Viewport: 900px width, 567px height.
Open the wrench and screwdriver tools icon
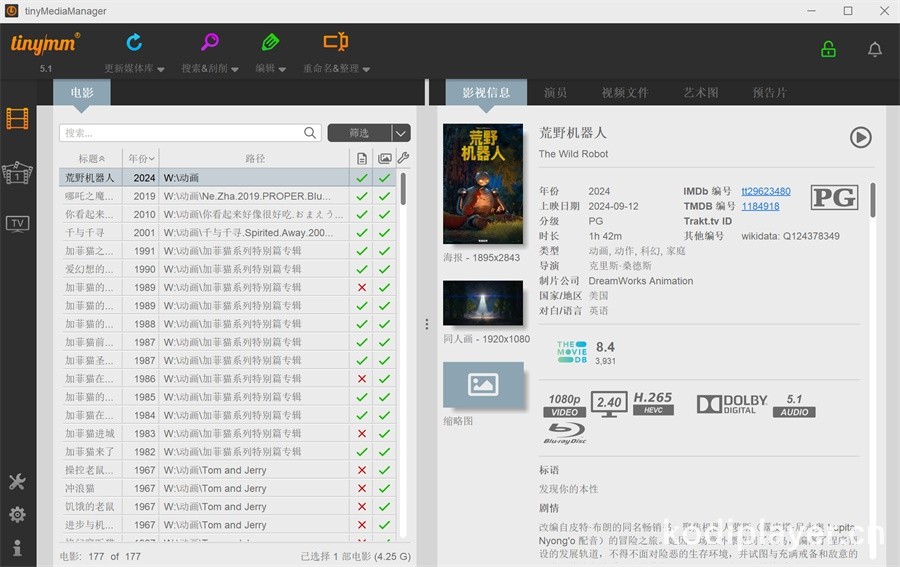(17, 482)
